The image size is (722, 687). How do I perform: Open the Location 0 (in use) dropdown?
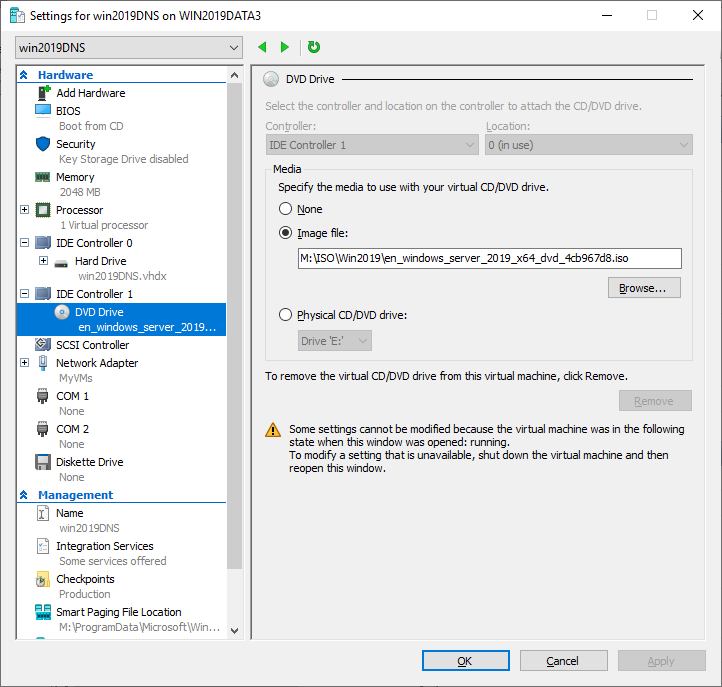(588, 145)
